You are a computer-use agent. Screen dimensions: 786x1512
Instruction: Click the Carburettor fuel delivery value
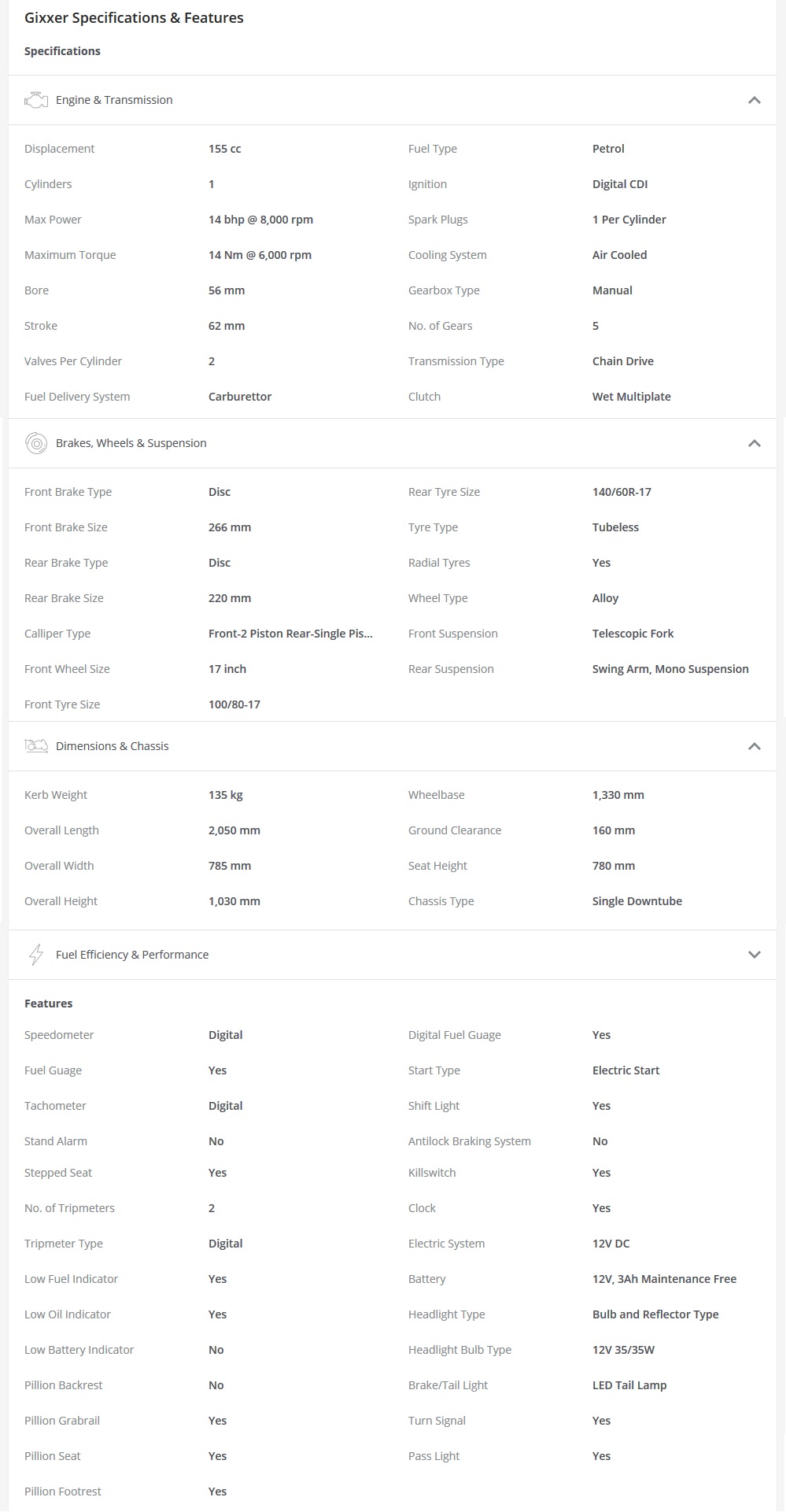240,397
